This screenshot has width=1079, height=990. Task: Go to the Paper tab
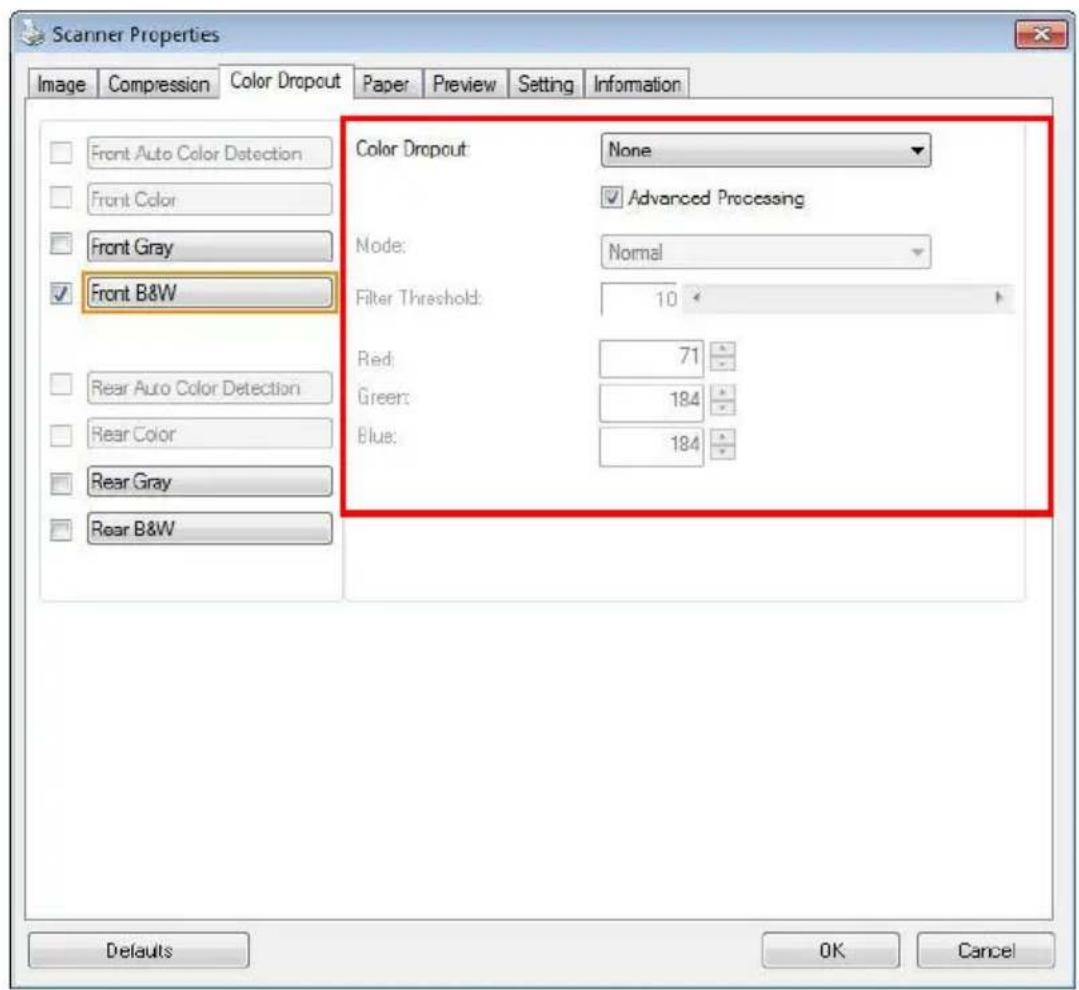pyautogui.click(x=386, y=84)
